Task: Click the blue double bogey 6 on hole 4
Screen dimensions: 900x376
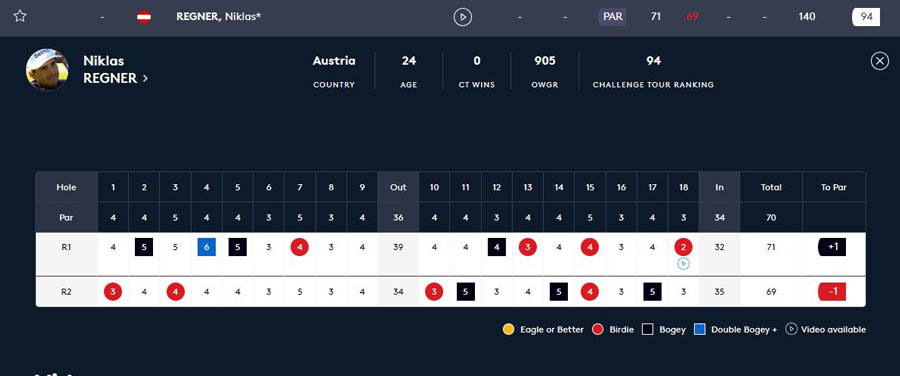Action: tap(207, 247)
